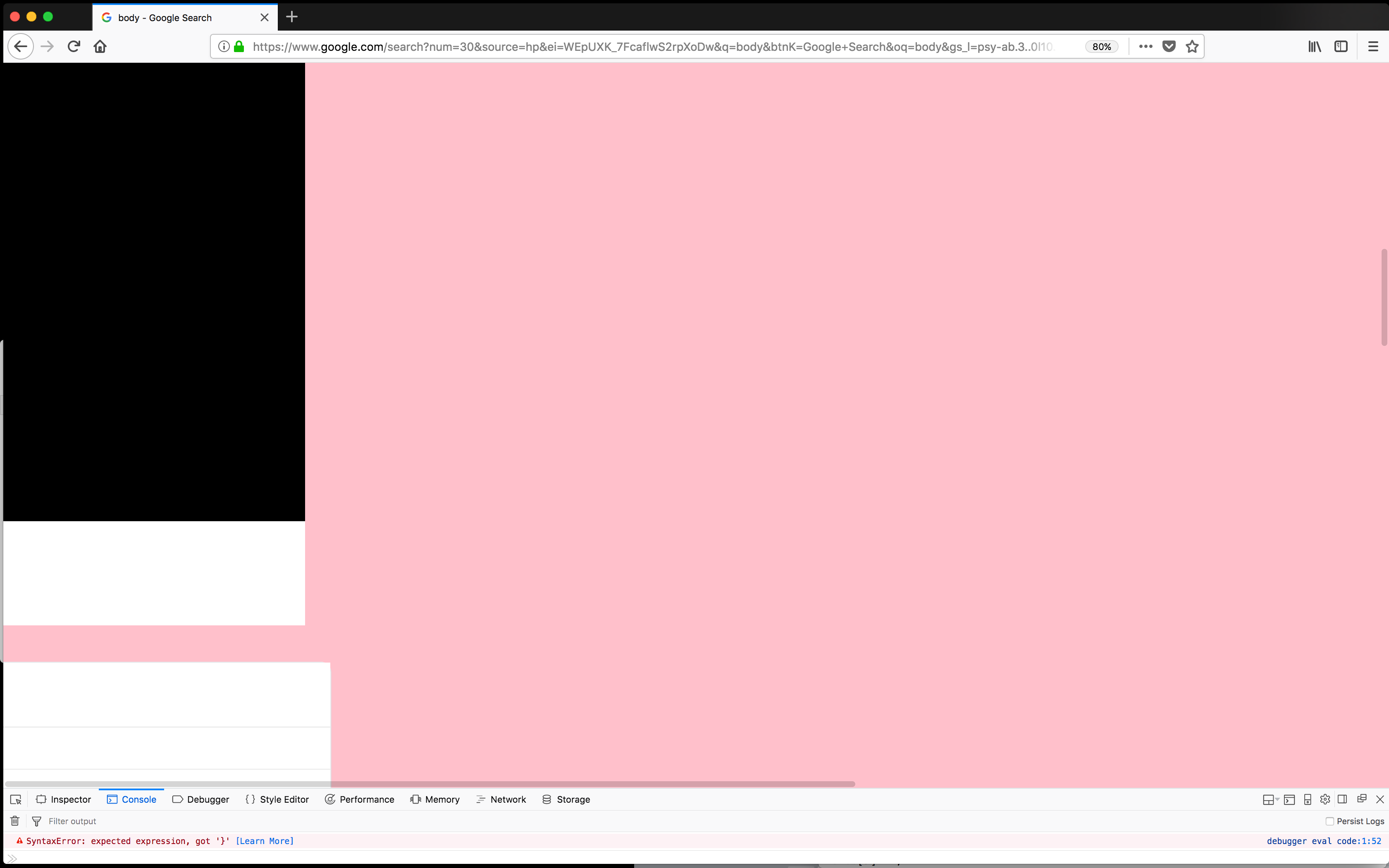Select the body - Google Search browser tab
1389x868 pixels.
click(185, 17)
